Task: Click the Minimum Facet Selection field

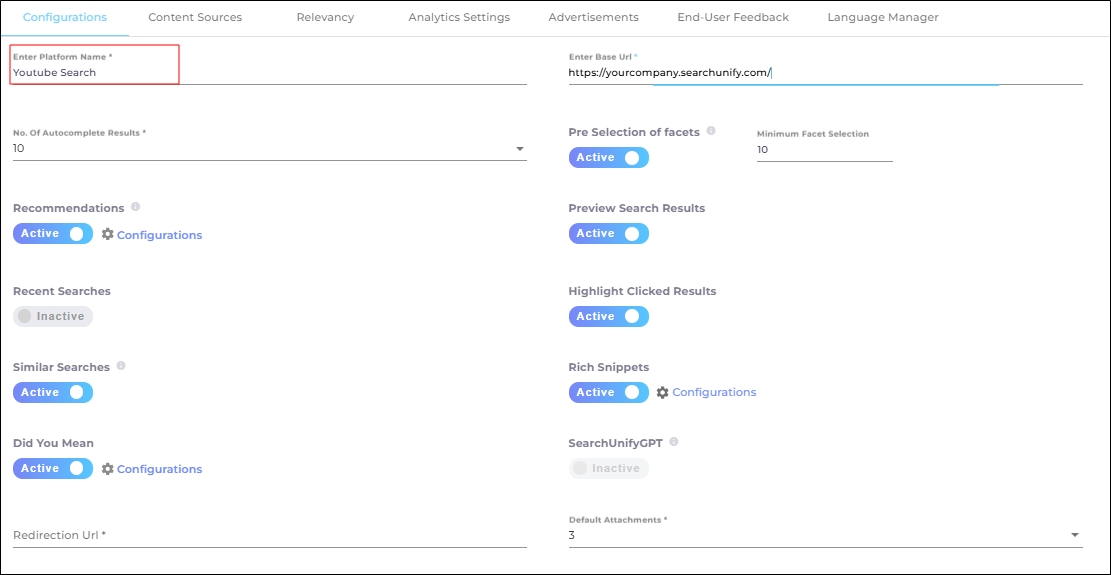Action: (x=824, y=150)
